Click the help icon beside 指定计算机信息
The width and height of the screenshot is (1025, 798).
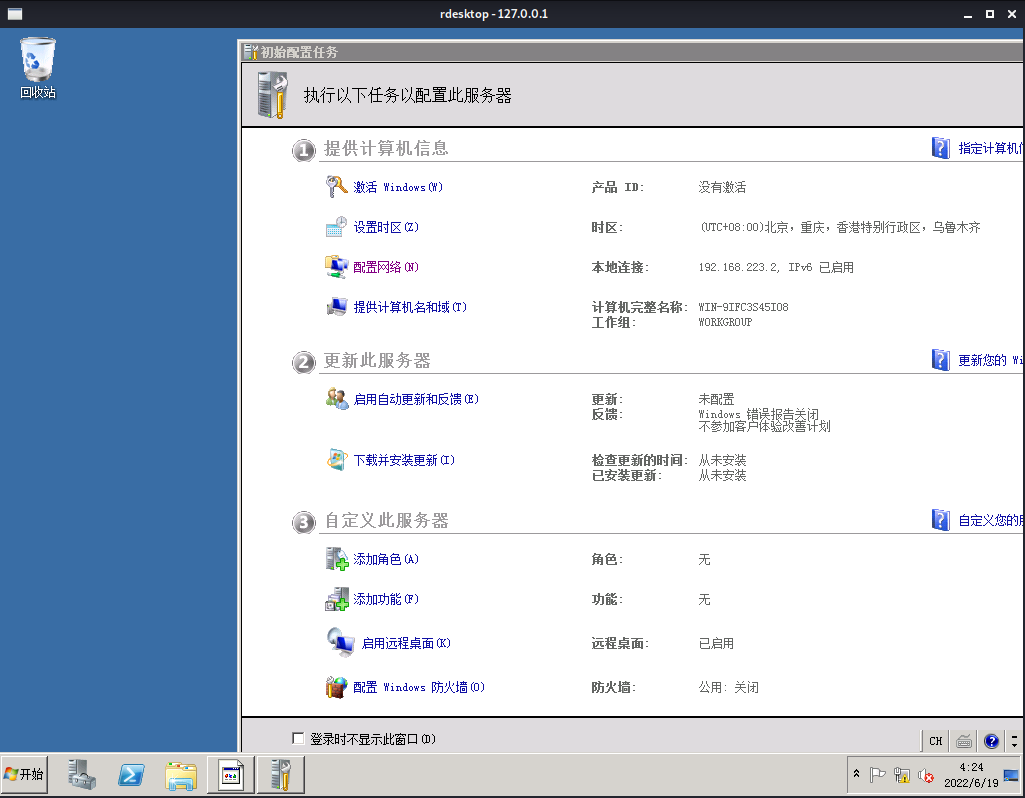click(941, 147)
